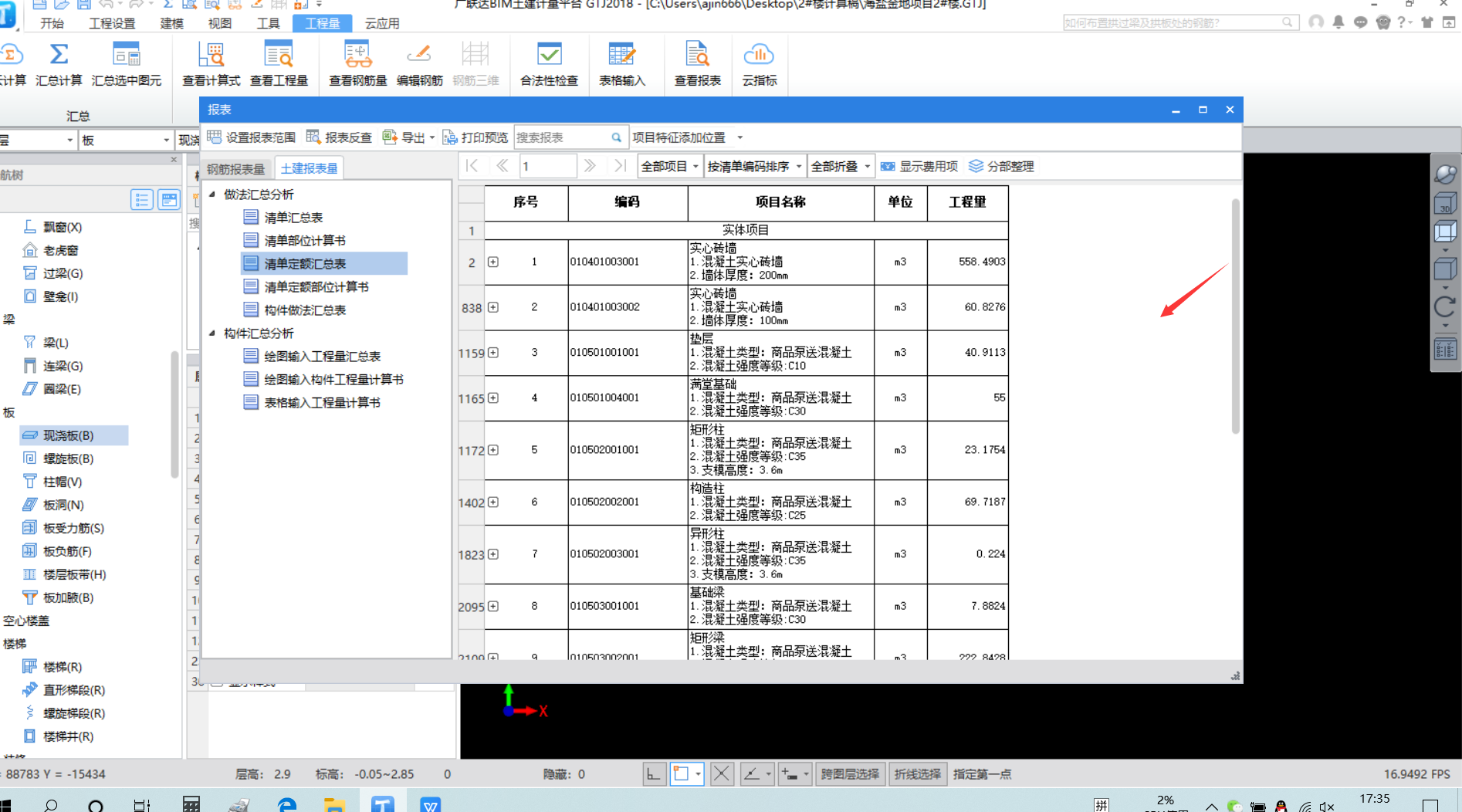Viewport: 1462px width, 812px height.
Task: Click 分部整理 button
Action: coord(1001,166)
